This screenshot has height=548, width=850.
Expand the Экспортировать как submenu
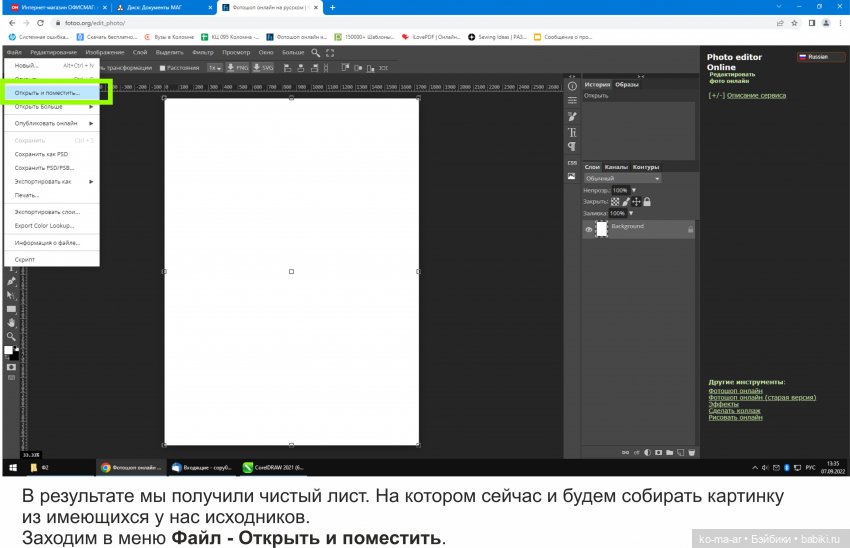(53, 182)
